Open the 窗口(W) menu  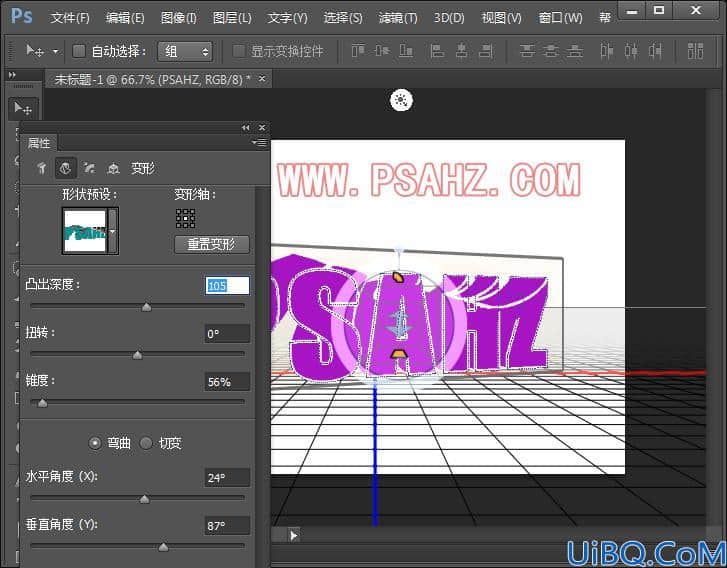pyautogui.click(x=560, y=18)
